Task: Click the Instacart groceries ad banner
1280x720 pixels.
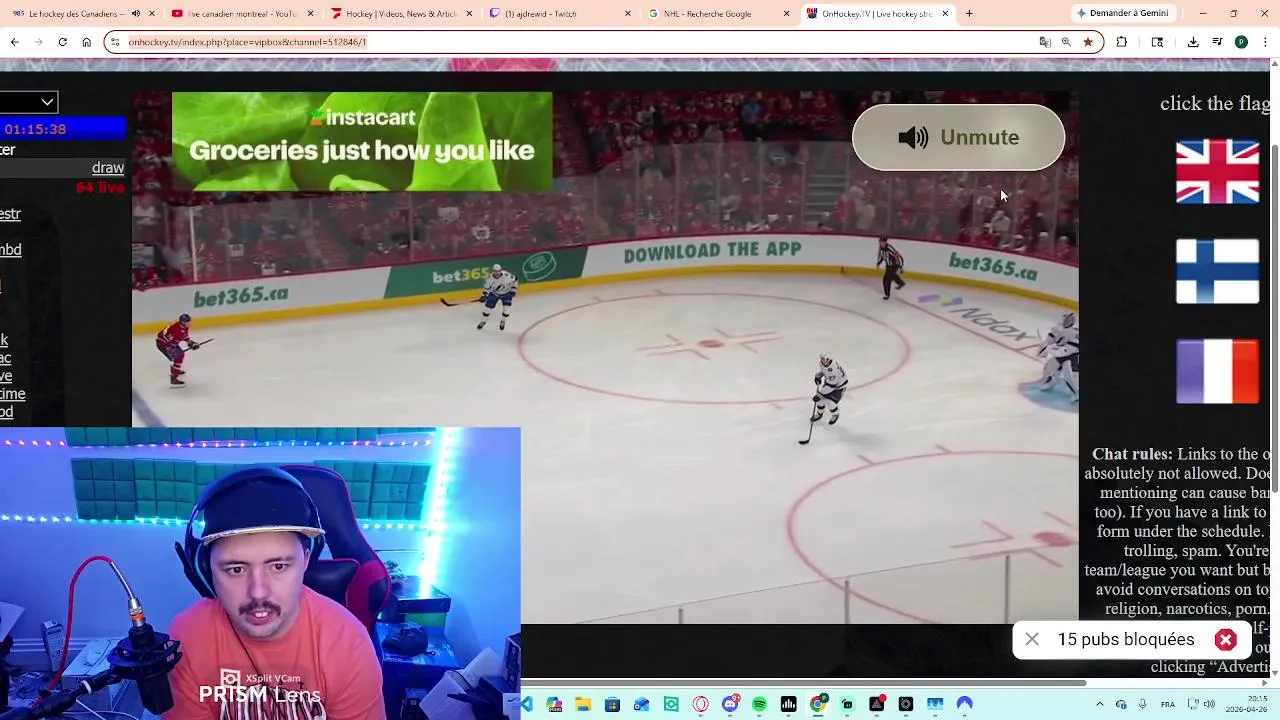Action: coord(362,141)
